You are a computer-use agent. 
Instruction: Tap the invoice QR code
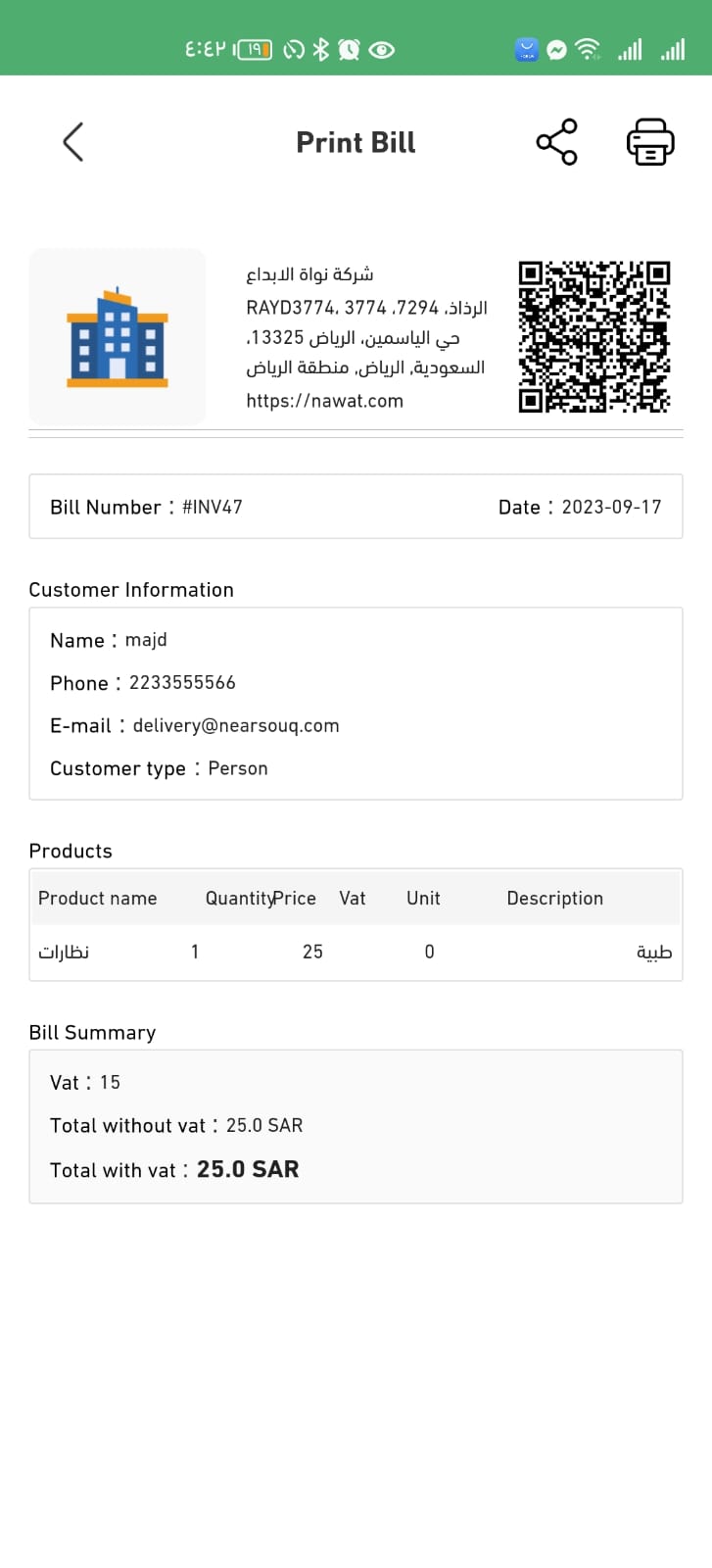pos(594,336)
